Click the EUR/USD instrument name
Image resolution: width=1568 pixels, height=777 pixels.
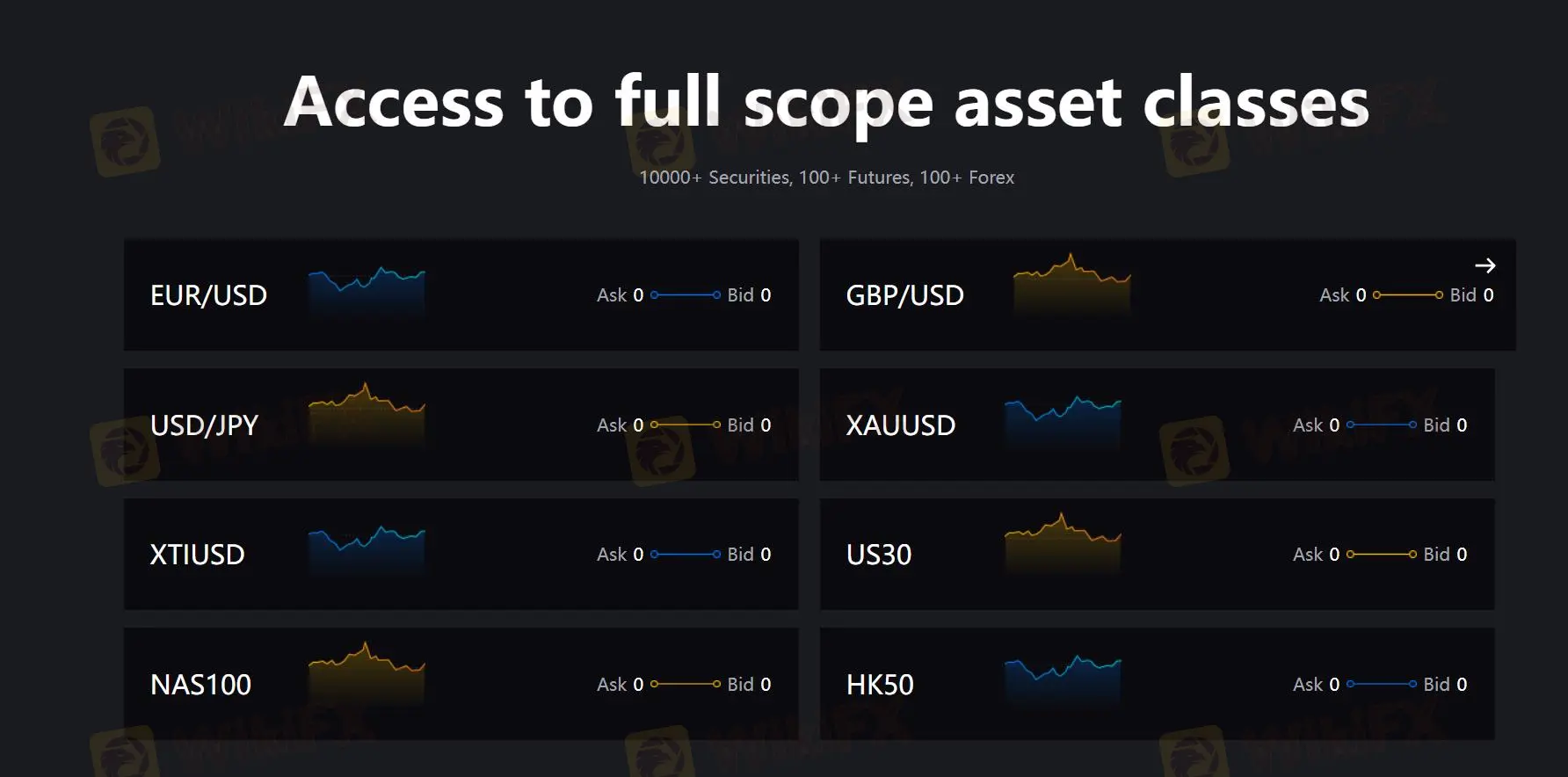208,295
